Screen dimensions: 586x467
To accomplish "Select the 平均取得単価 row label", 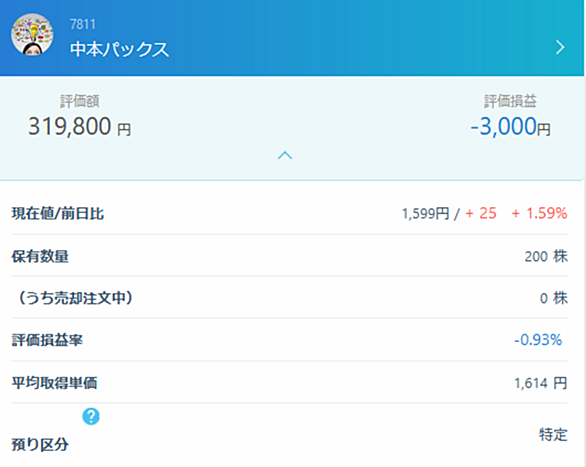I will 55,383.
